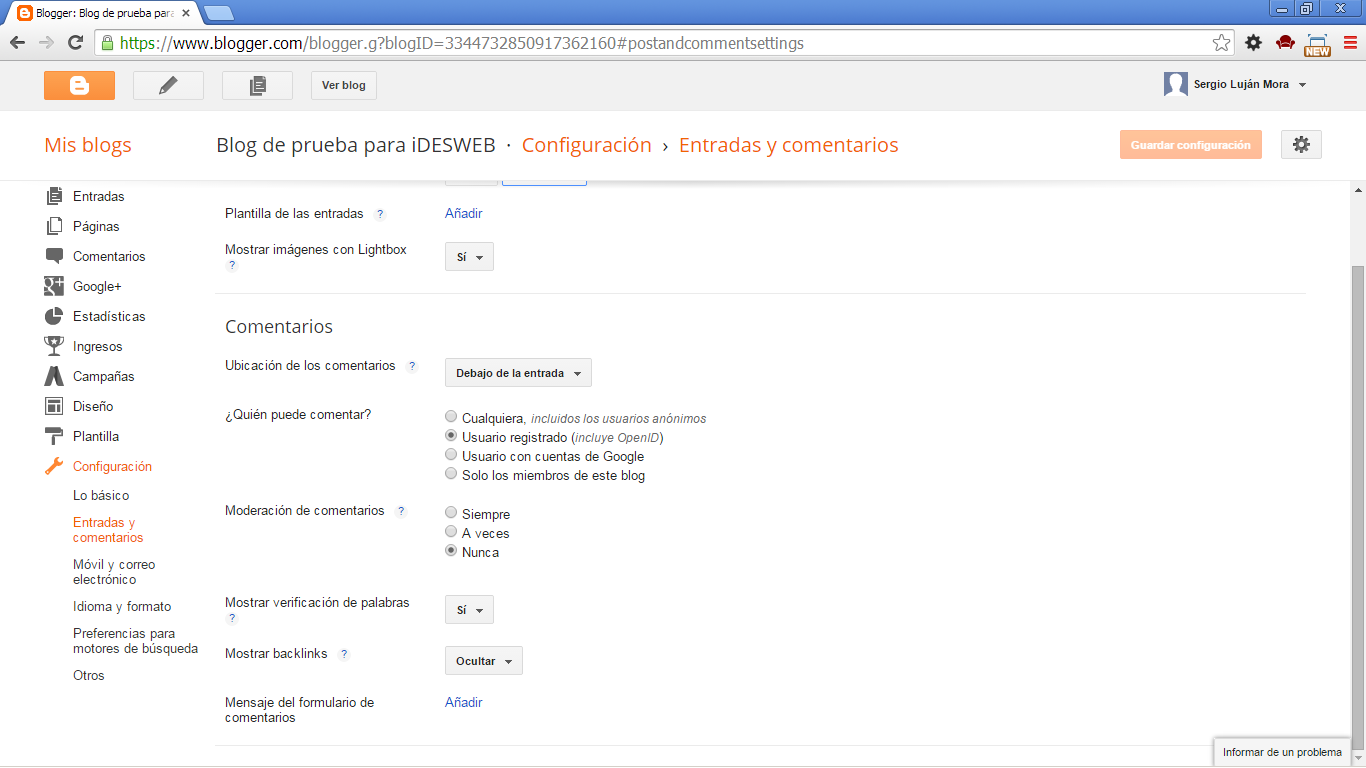Click the Estadísticas pie chart icon
1366x768 pixels.
(x=54, y=316)
